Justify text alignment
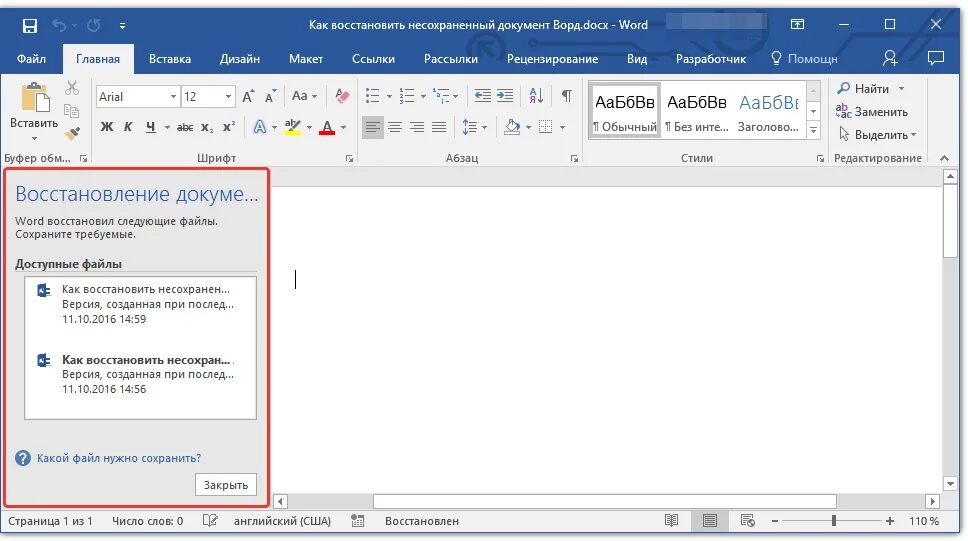Image resolution: width=968 pixels, height=541 pixels. pos(439,127)
